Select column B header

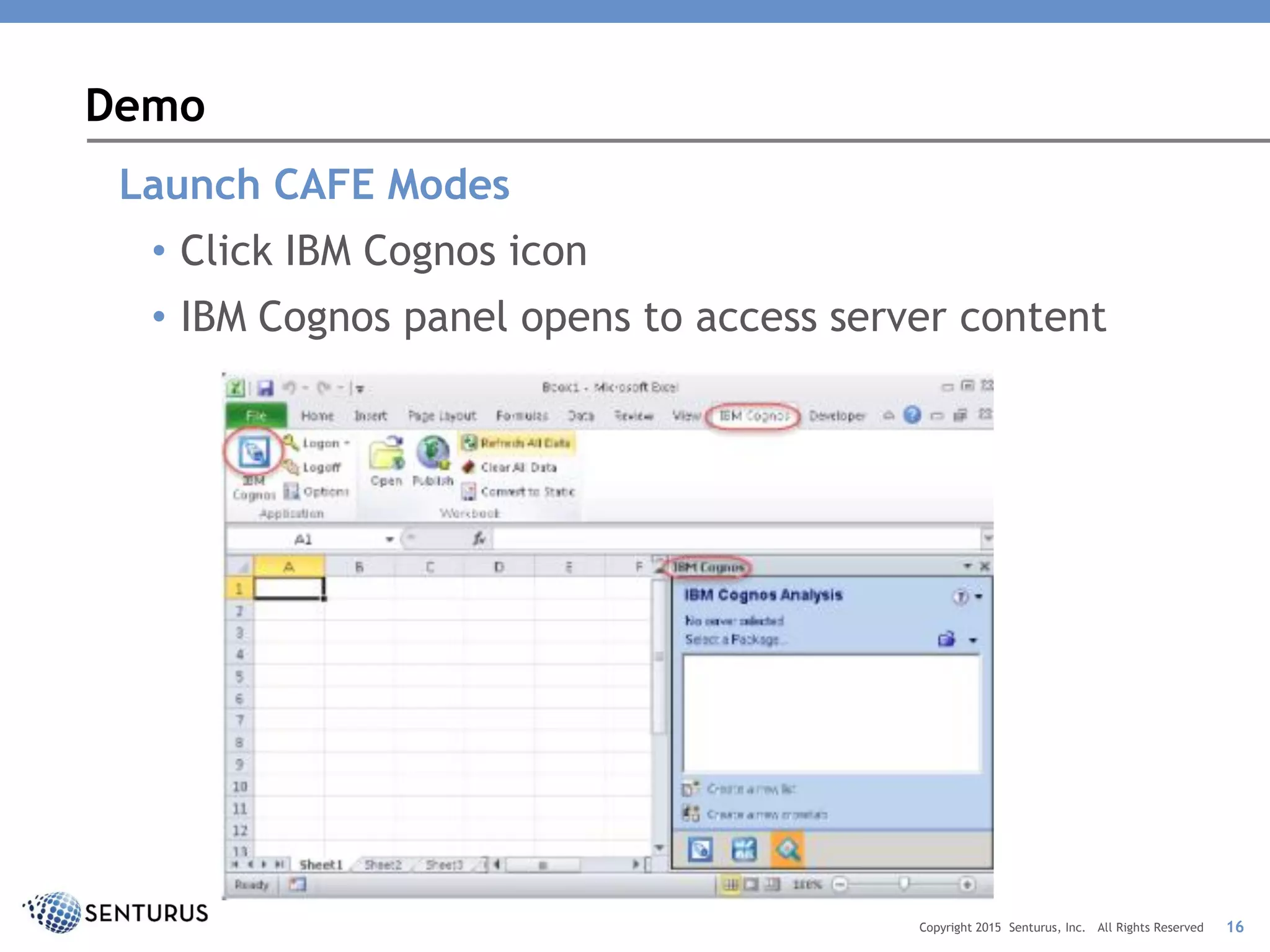pyautogui.click(x=359, y=566)
